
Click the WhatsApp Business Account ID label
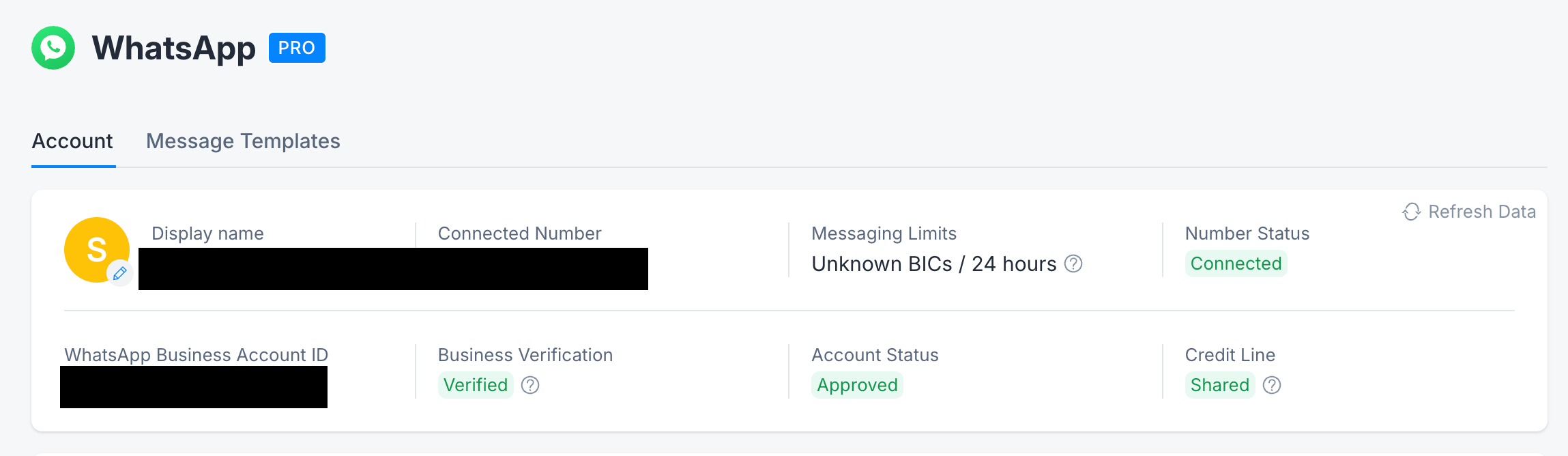tap(197, 355)
